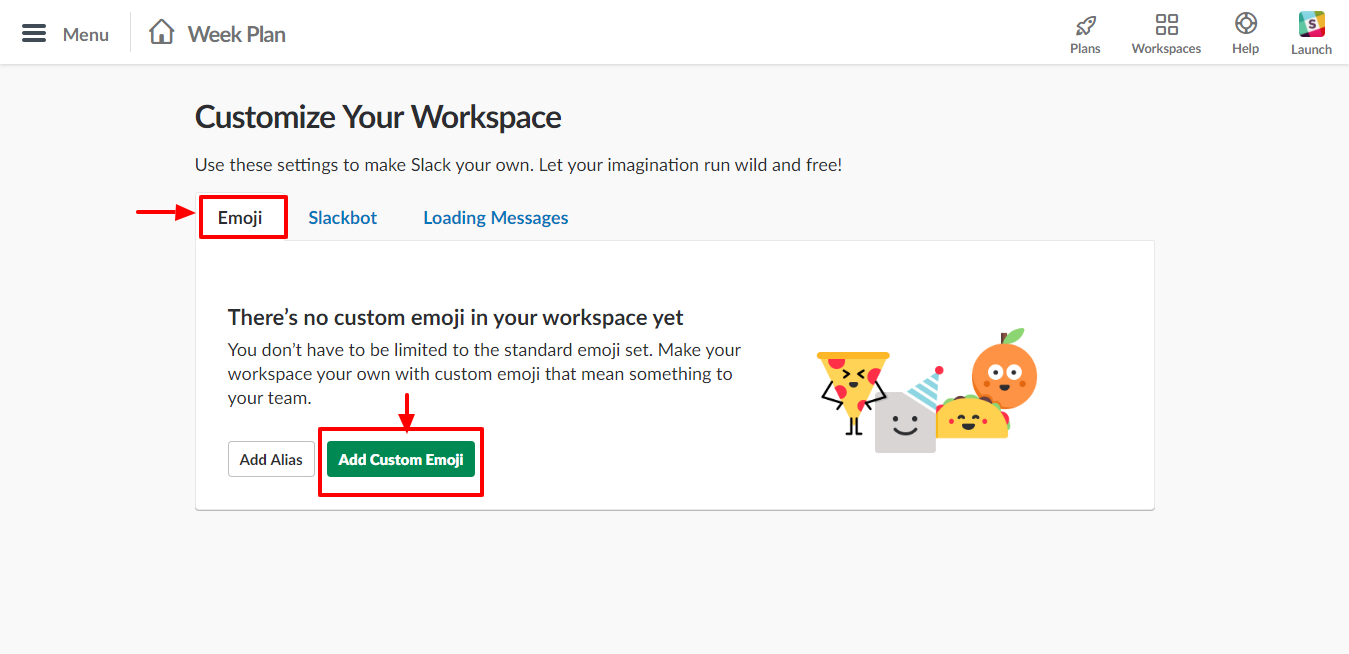
Task: Click the home icon beside Week Plan
Action: click(160, 31)
